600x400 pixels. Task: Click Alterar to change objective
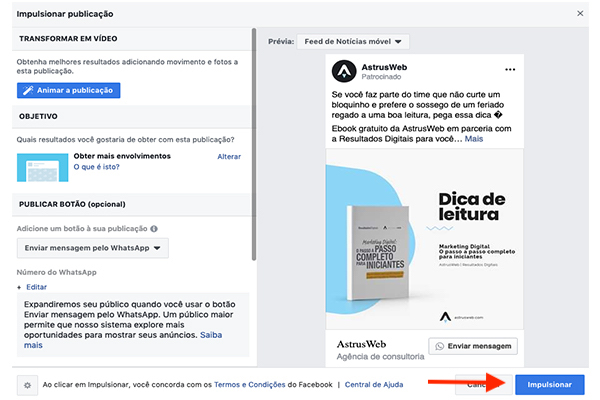(229, 156)
